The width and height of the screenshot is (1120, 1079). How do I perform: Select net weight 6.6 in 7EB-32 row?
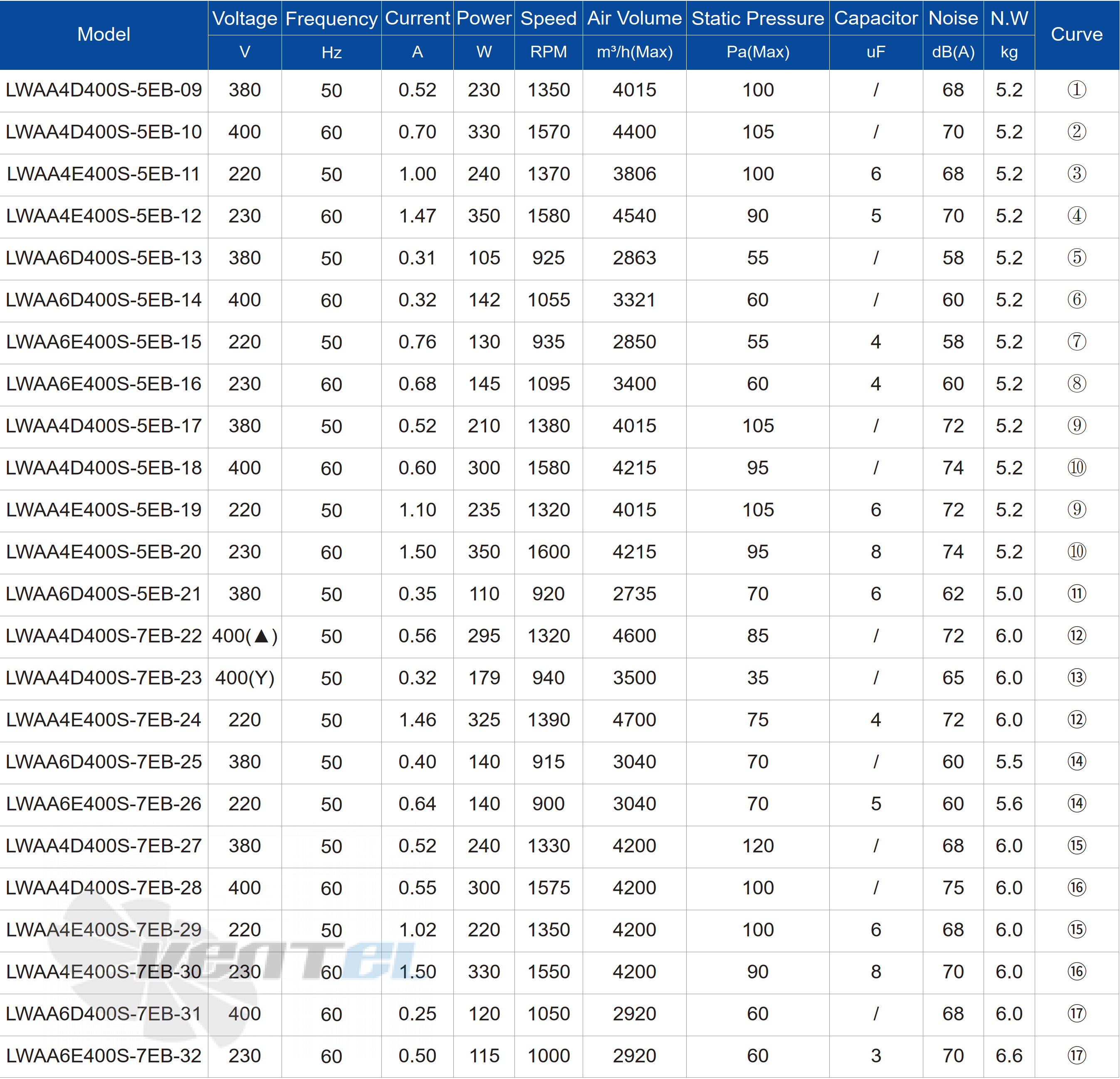coord(1009,1056)
